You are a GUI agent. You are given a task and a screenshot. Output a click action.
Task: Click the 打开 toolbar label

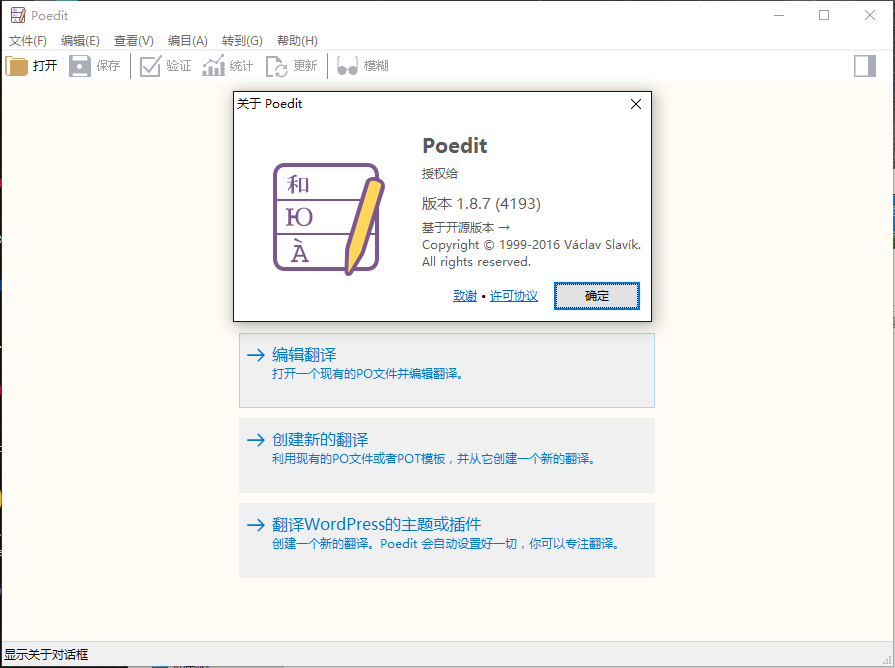[45, 66]
